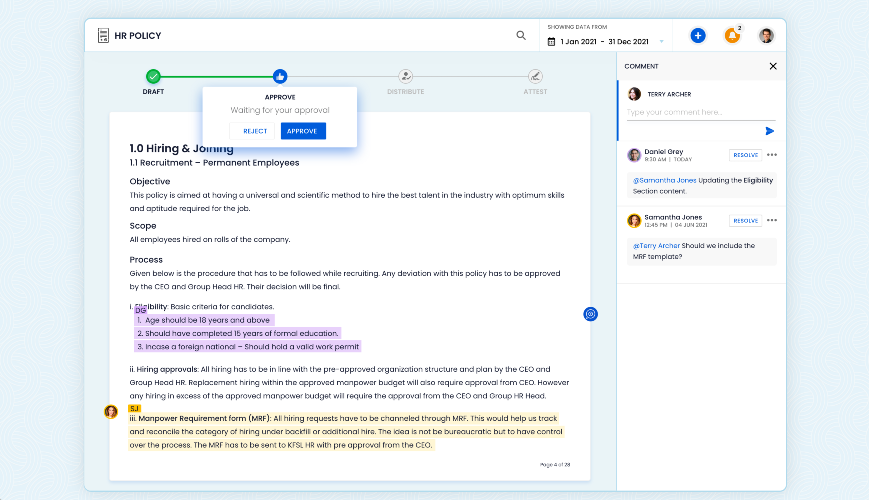Click the "Scope" heading
The width and height of the screenshot is (869, 500).
(x=143, y=226)
